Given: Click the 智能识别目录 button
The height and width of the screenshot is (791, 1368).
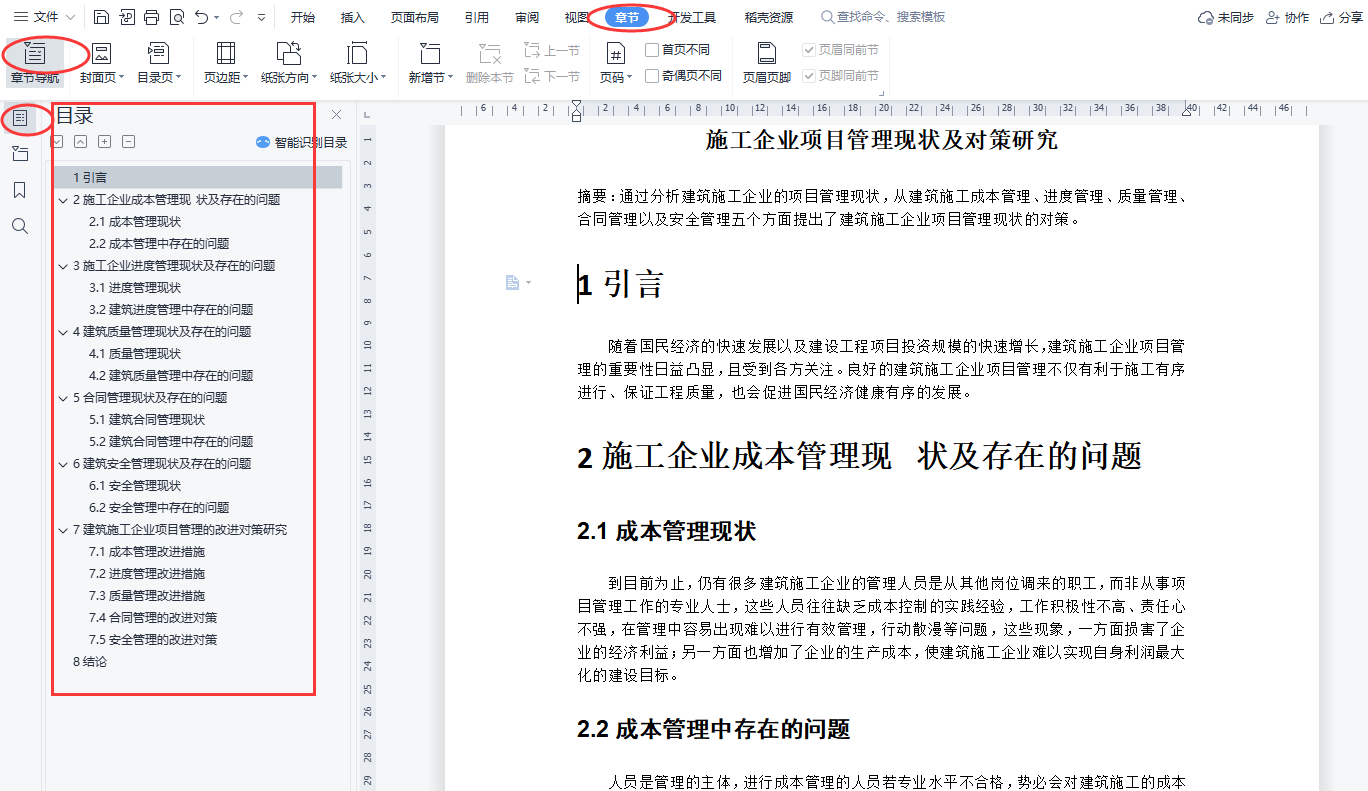Looking at the screenshot, I should [x=300, y=141].
